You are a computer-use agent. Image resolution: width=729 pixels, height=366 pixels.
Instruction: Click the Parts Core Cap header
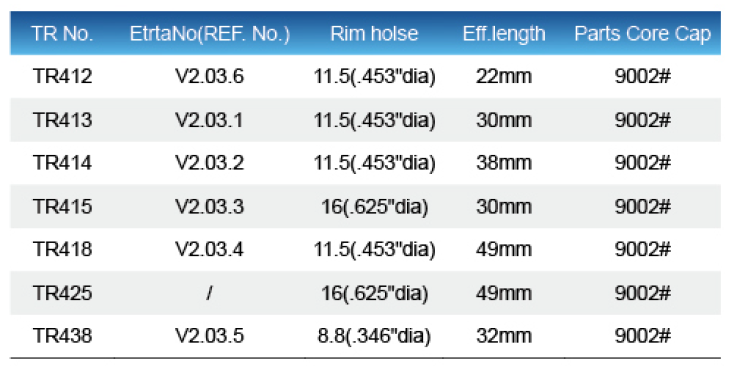coord(643,34)
